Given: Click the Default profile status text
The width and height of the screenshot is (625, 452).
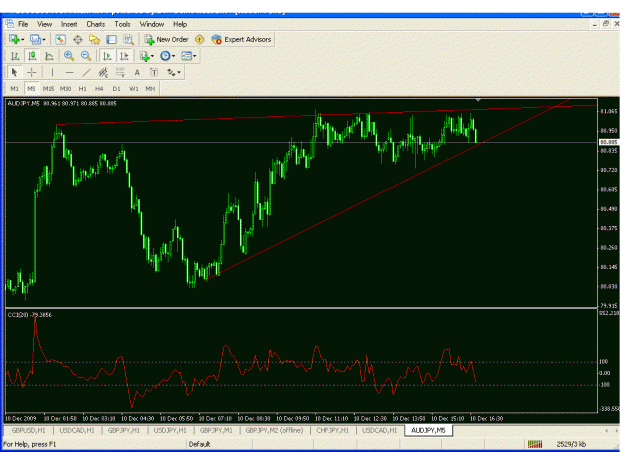Looking at the screenshot, I should pyautogui.click(x=199, y=444).
